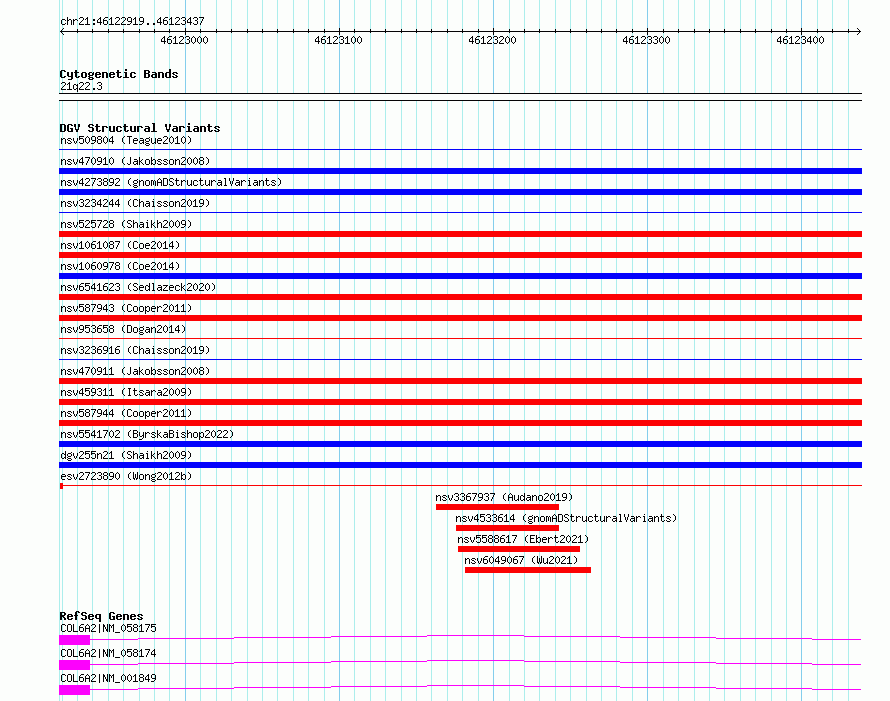
Task: Click the 46123000 ruler tick label
Action: click(184, 40)
